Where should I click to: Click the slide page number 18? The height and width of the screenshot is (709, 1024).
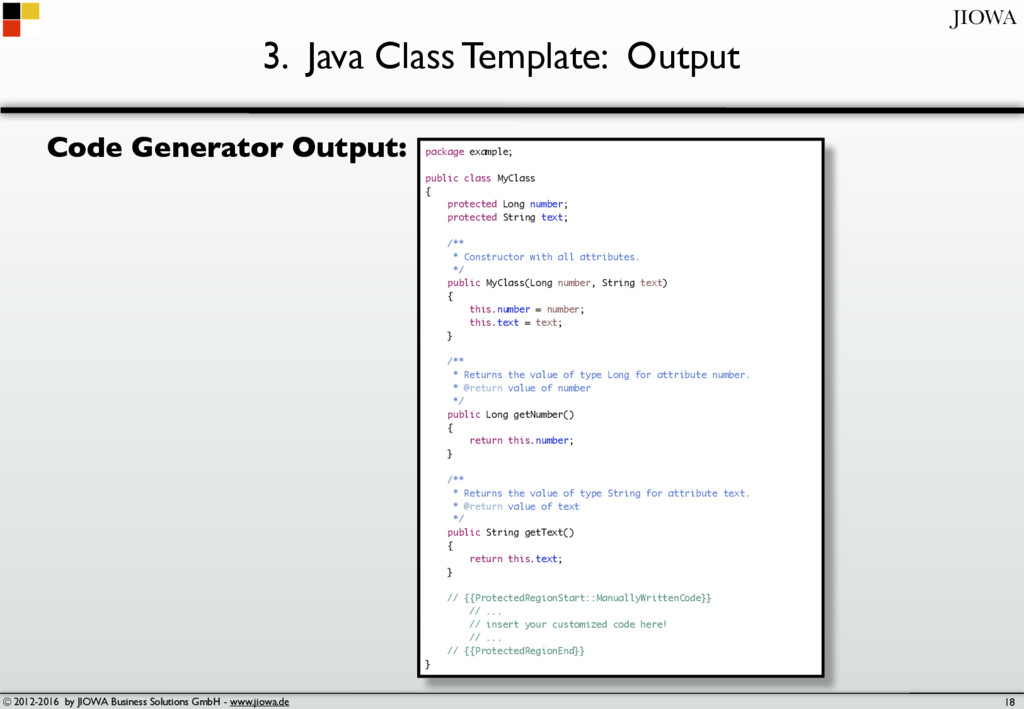pyautogui.click(x=1010, y=702)
